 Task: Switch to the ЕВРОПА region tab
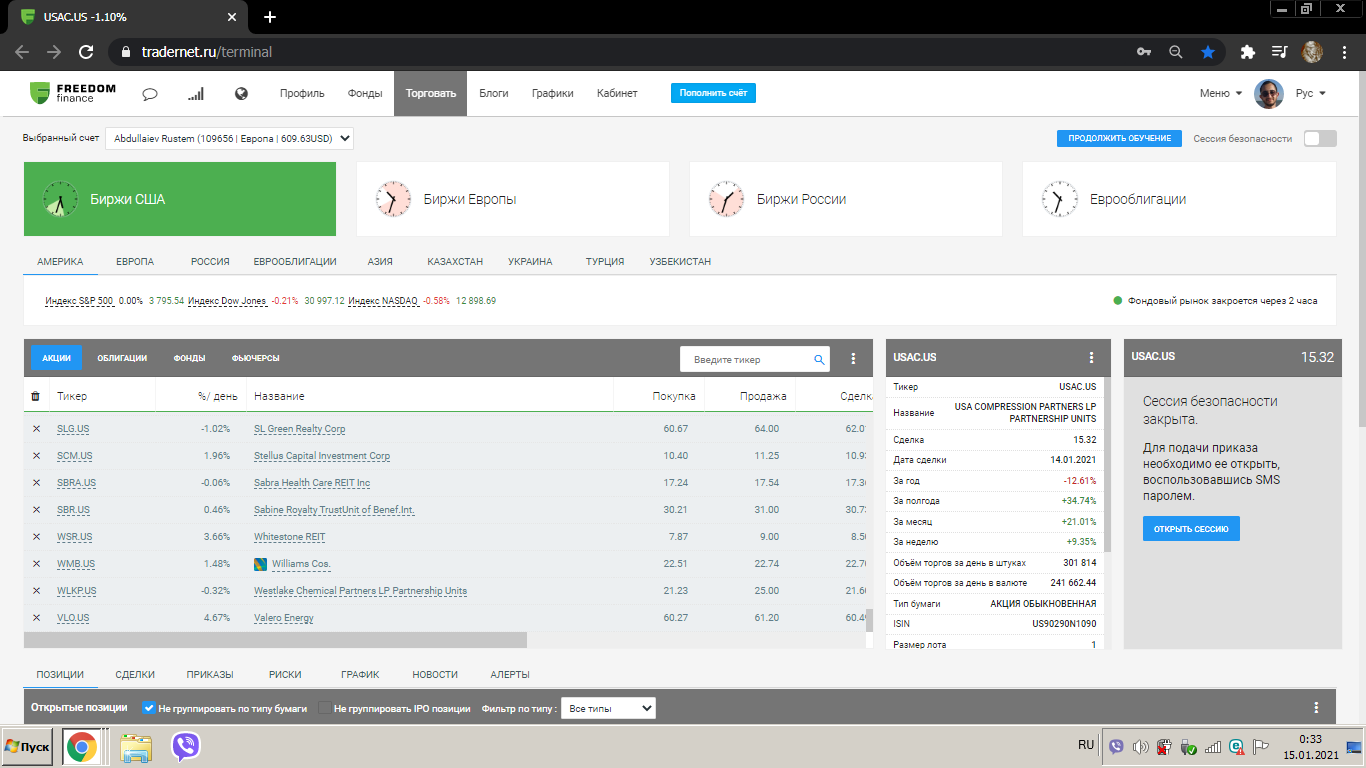tap(135, 261)
